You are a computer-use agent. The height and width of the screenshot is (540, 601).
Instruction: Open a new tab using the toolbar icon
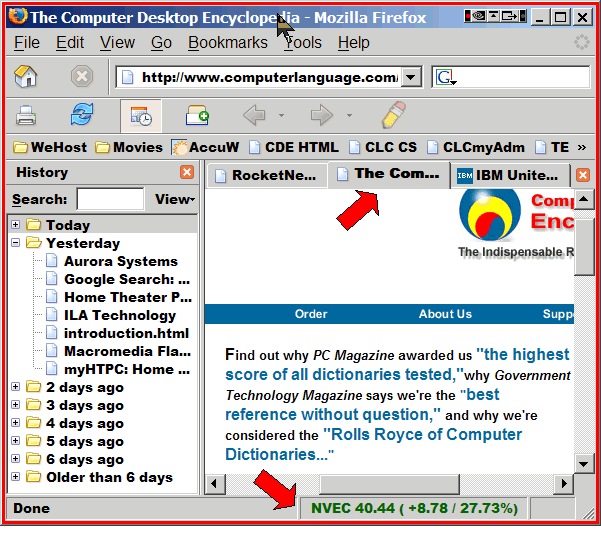point(197,115)
